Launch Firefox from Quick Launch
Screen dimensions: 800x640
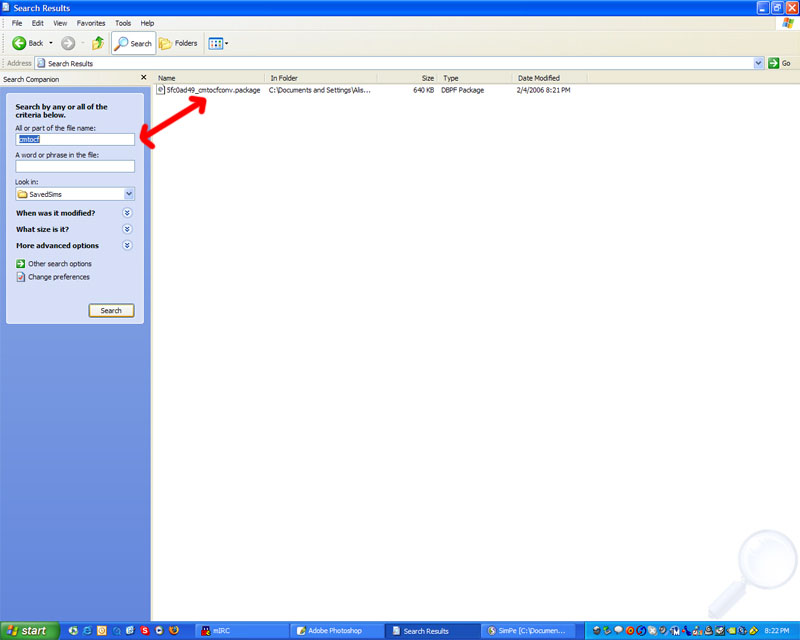click(x=174, y=631)
